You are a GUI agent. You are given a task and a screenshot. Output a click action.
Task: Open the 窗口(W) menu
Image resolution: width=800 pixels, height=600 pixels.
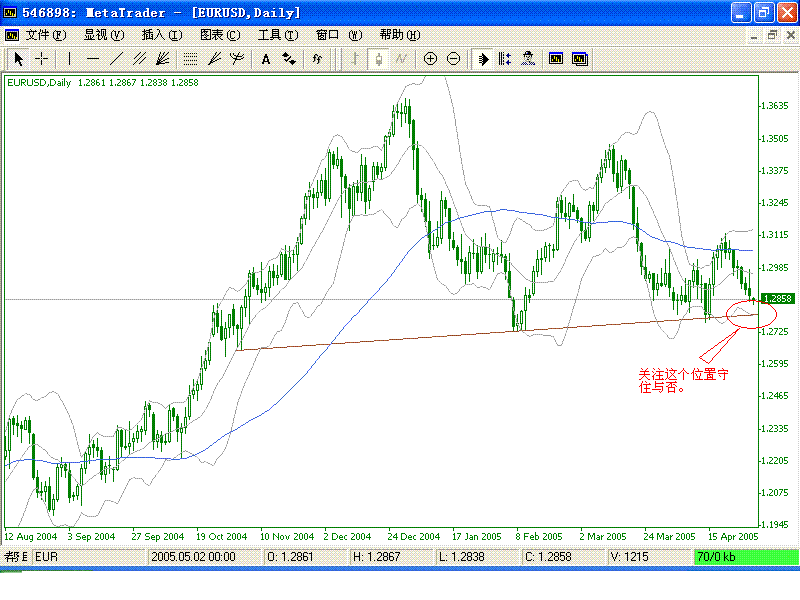tap(339, 35)
